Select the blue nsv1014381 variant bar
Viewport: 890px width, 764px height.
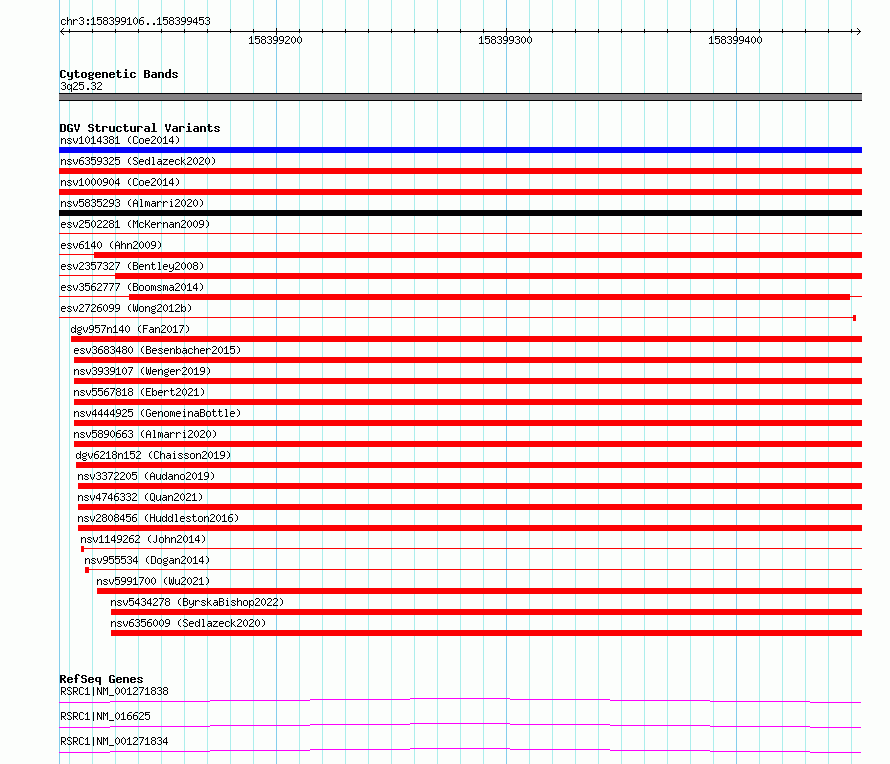pyautogui.click(x=460, y=150)
